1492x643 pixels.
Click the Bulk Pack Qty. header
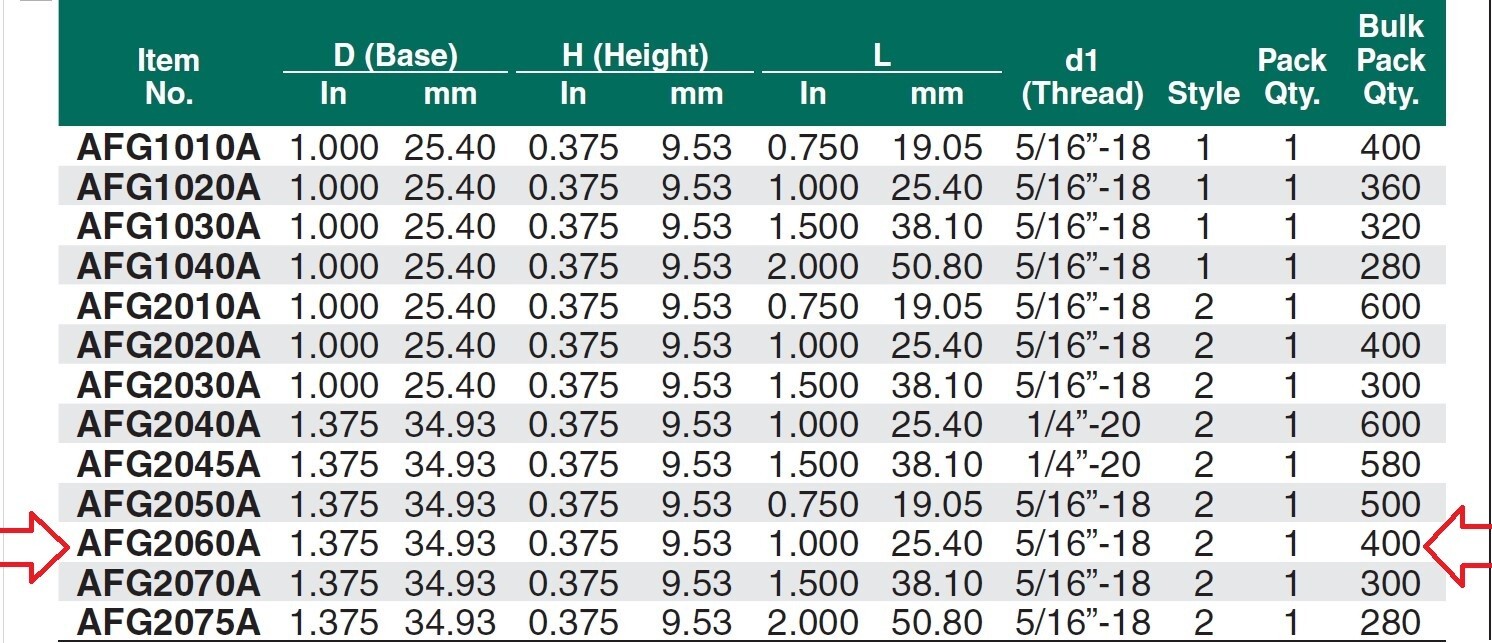pyautogui.click(x=1390, y=60)
